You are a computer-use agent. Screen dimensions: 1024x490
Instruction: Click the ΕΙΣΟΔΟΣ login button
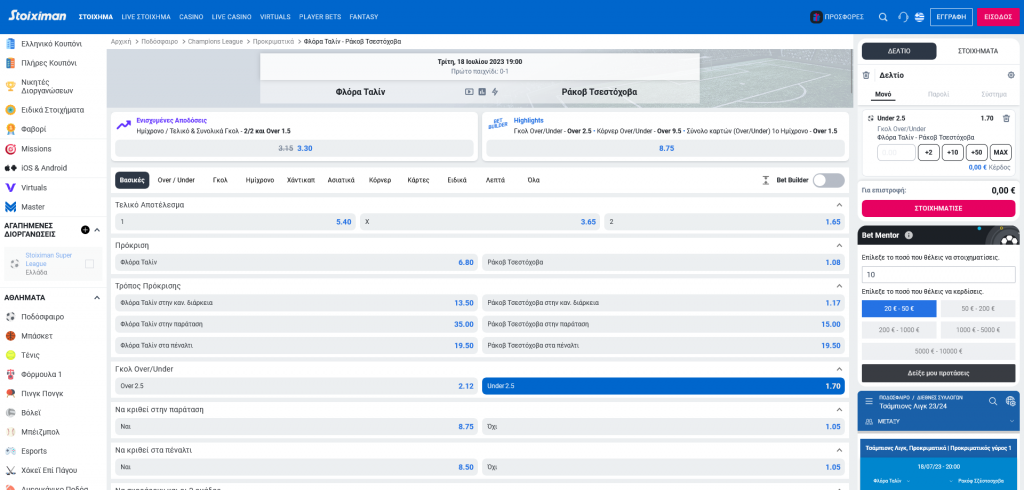tap(998, 17)
